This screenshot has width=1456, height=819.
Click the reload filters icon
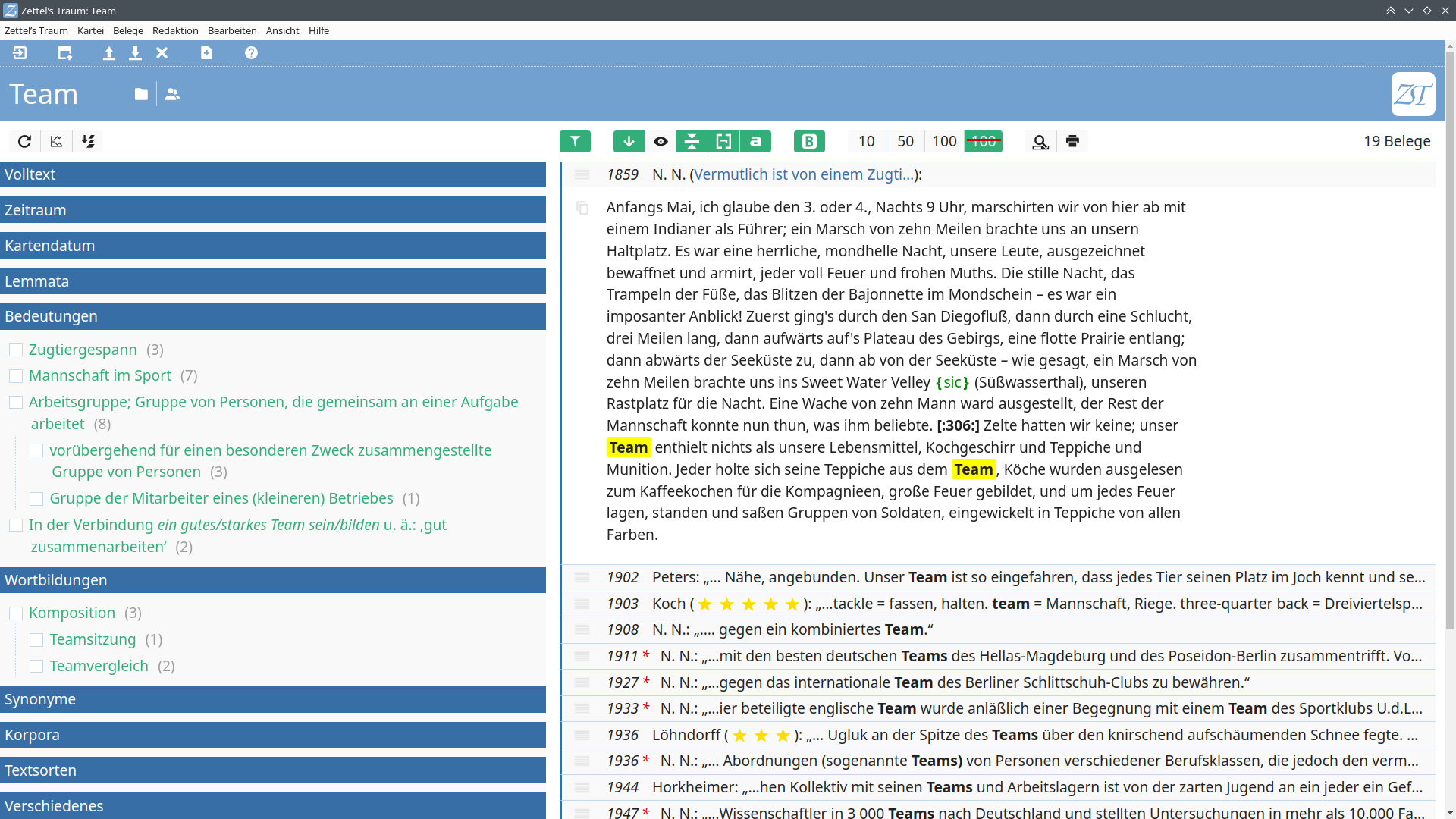(24, 141)
